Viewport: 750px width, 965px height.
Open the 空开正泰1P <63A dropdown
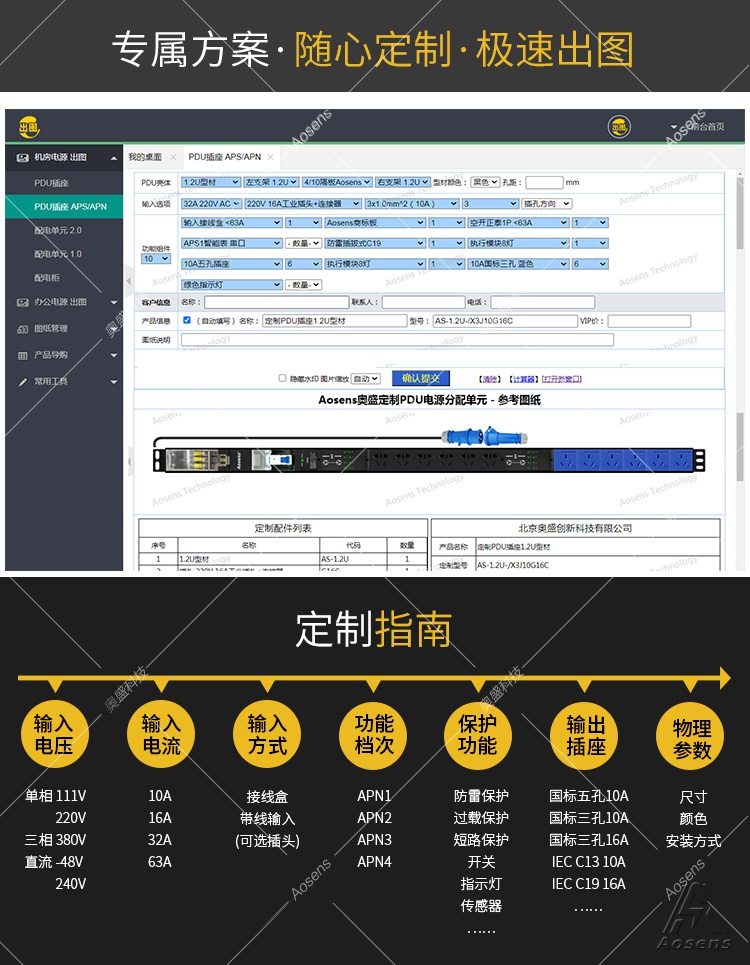518,223
